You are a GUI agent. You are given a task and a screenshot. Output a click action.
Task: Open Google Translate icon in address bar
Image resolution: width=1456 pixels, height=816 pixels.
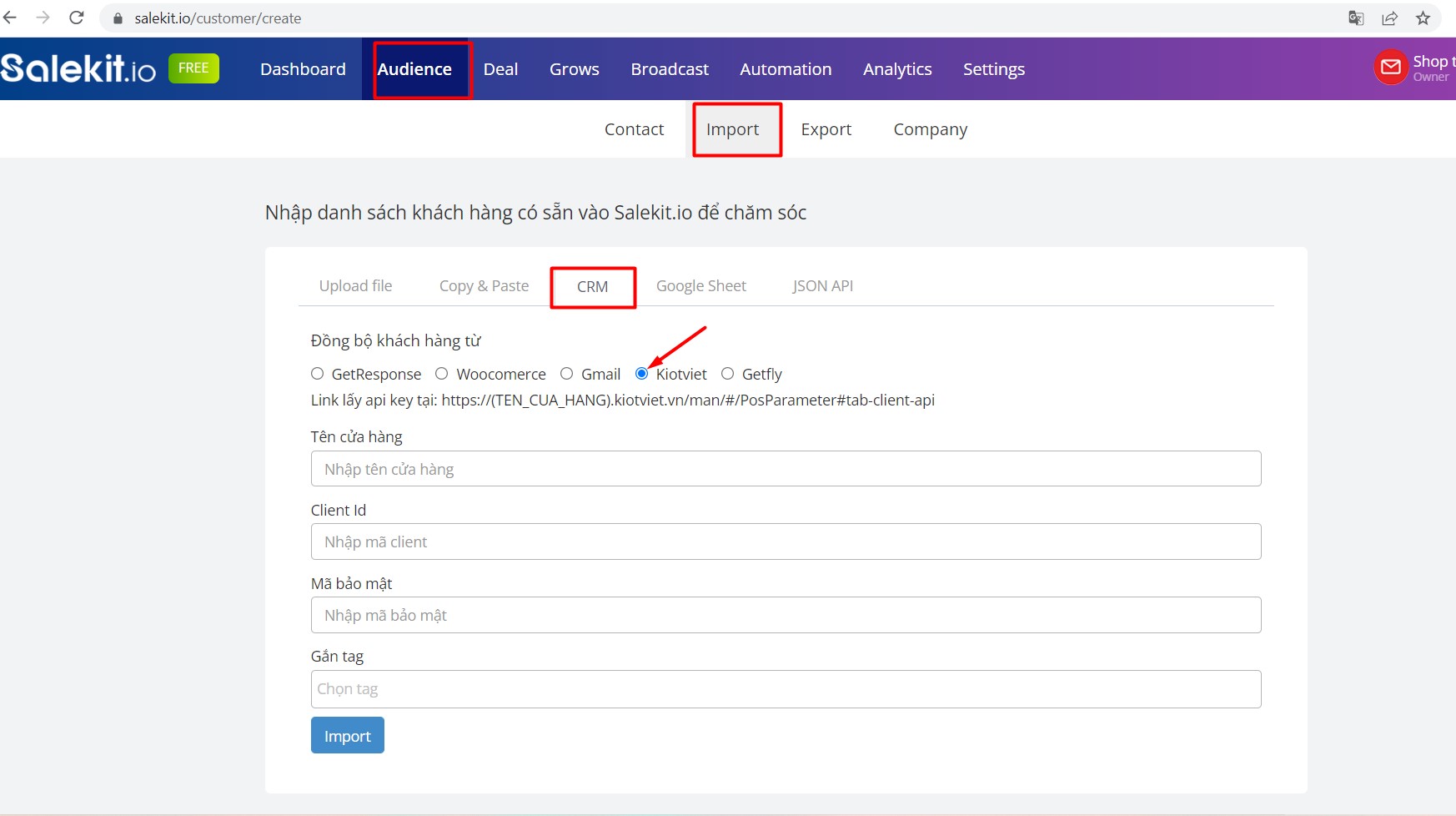[x=1356, y=18]
